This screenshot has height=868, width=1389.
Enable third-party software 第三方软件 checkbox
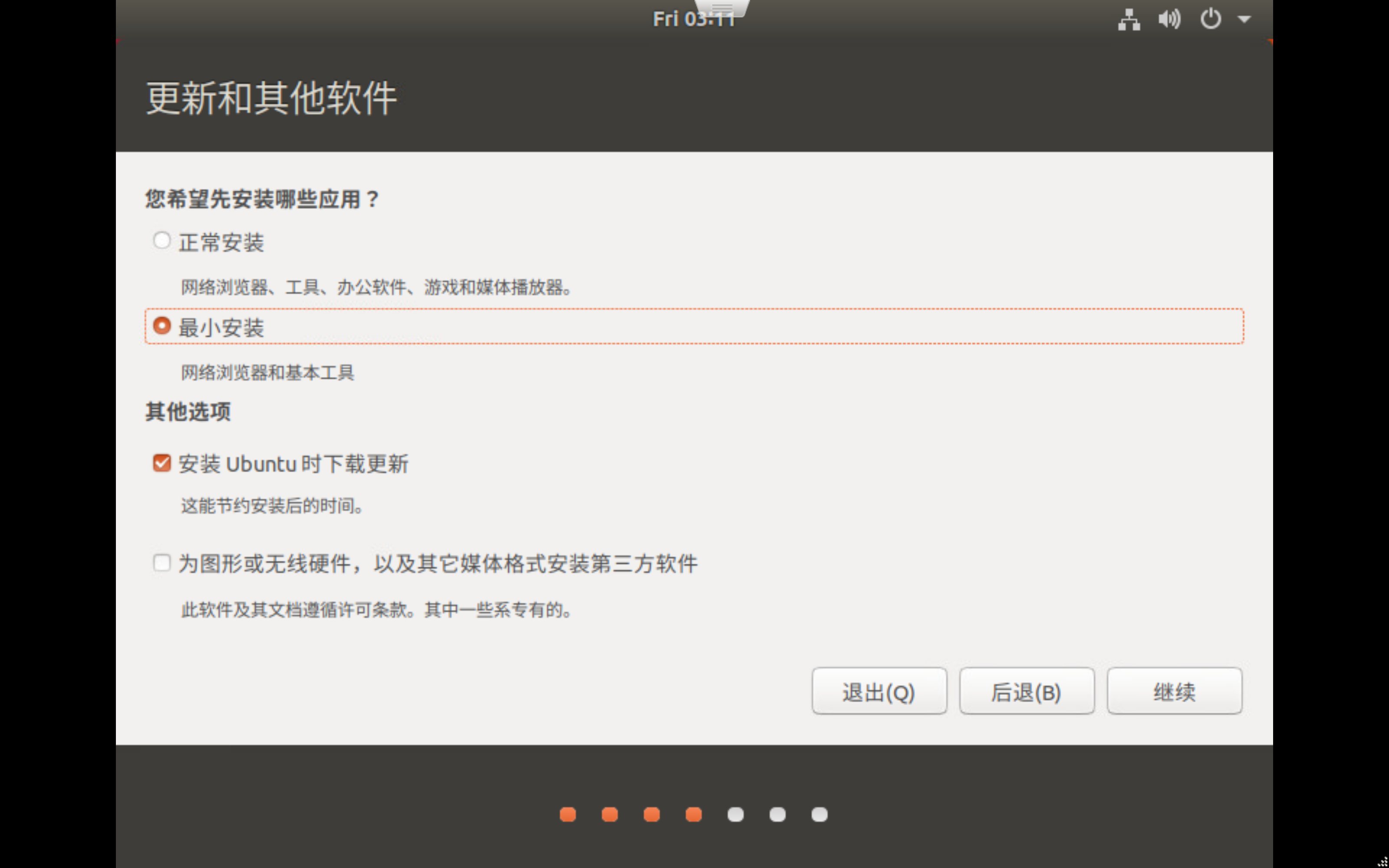[x=162, y=562]
